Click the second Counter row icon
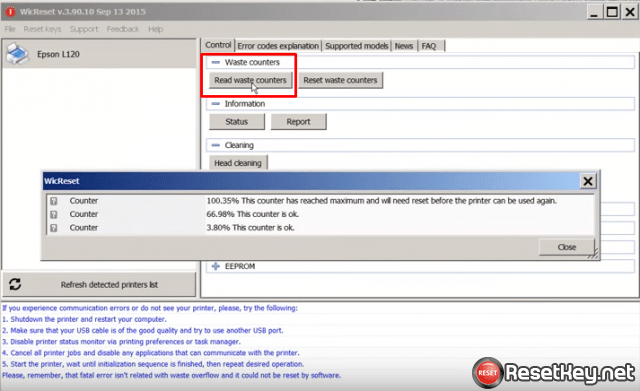This screenshot has height=391, width=640. click(x=54, y=214)
